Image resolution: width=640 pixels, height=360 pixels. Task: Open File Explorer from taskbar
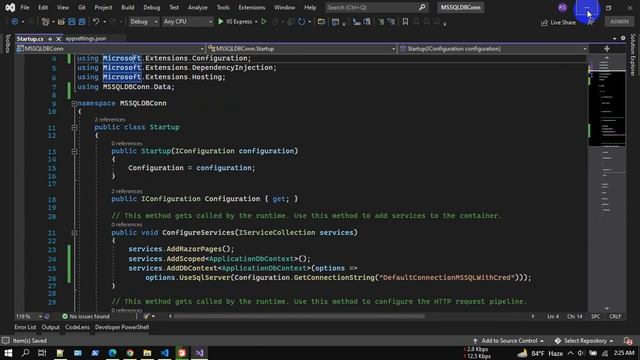point(147,353)
